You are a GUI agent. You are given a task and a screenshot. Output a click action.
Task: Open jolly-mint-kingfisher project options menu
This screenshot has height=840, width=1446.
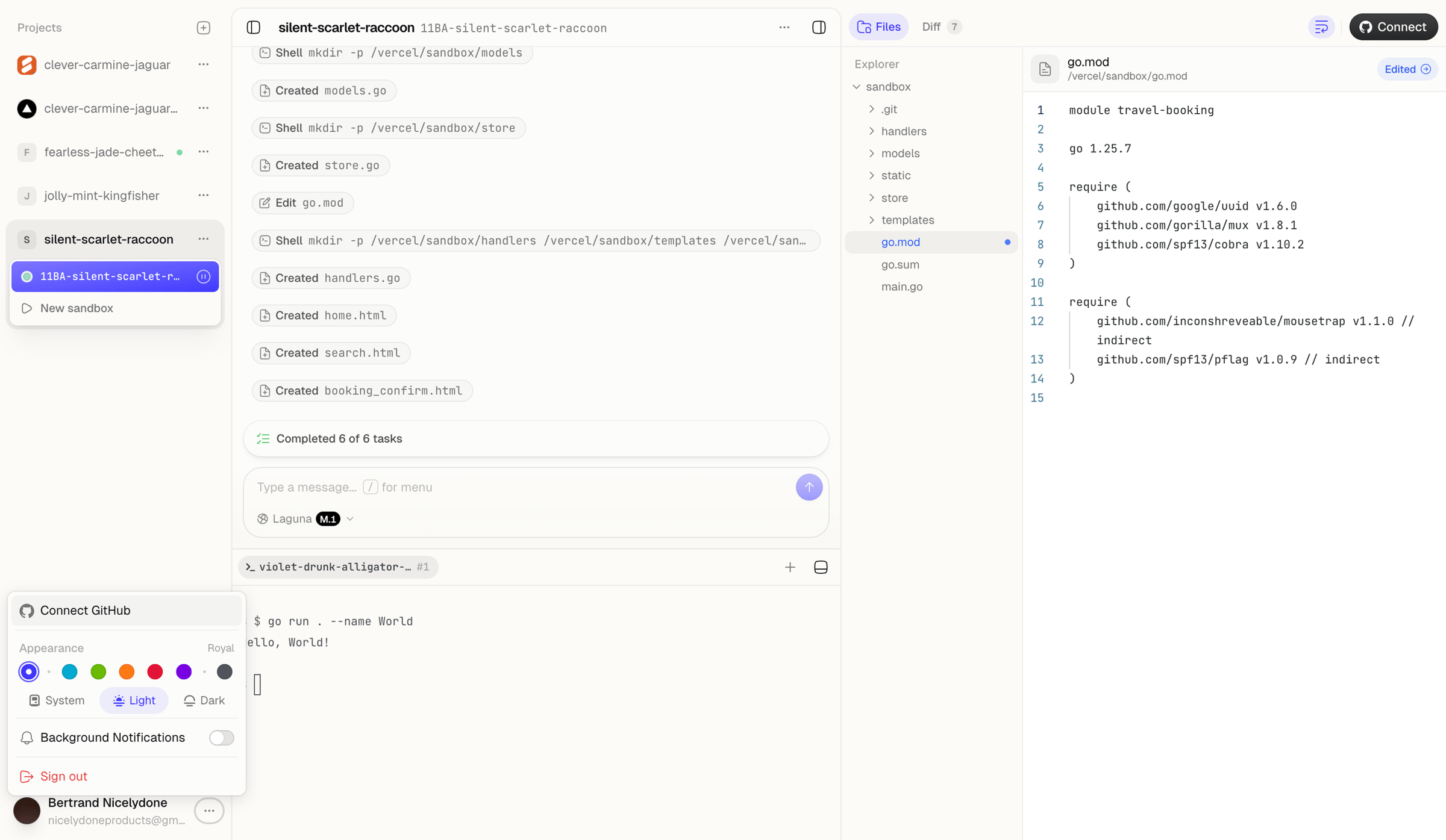click(x=203, y=196)
